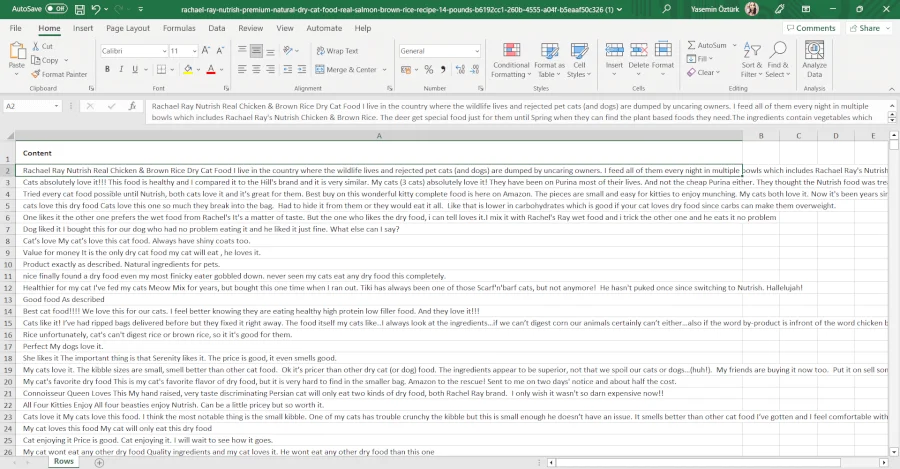Open the font name dropdown Calibri

click(164, 51)
